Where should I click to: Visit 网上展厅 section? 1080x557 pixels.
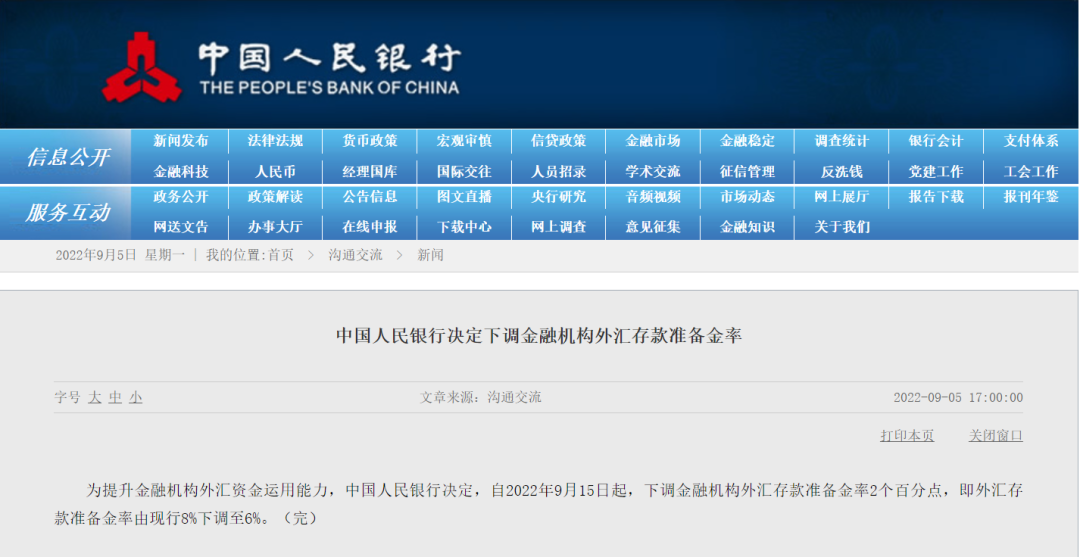[x=842, y=197]
